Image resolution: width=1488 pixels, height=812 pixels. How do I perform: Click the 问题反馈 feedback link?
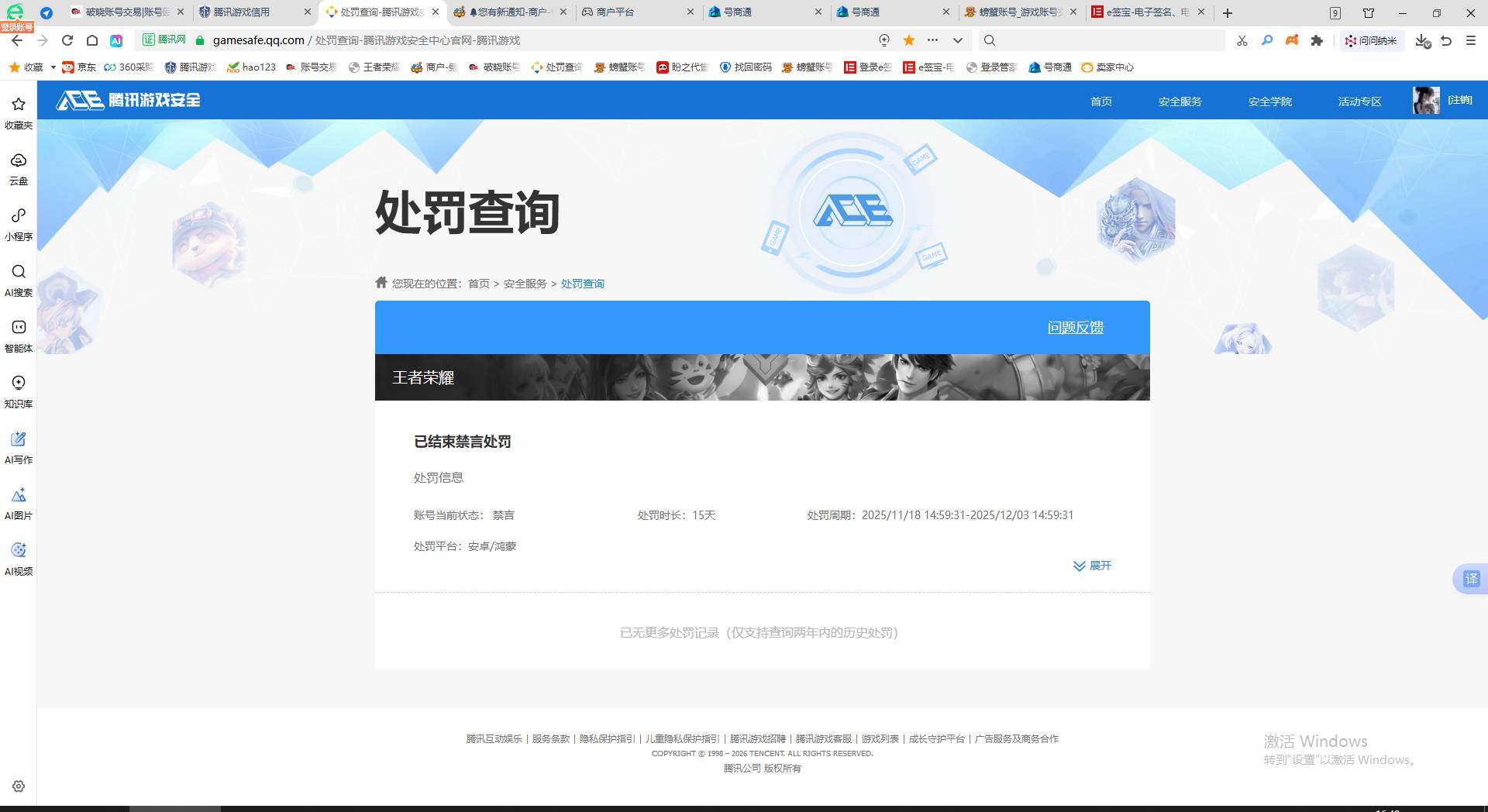(1076, 327)
